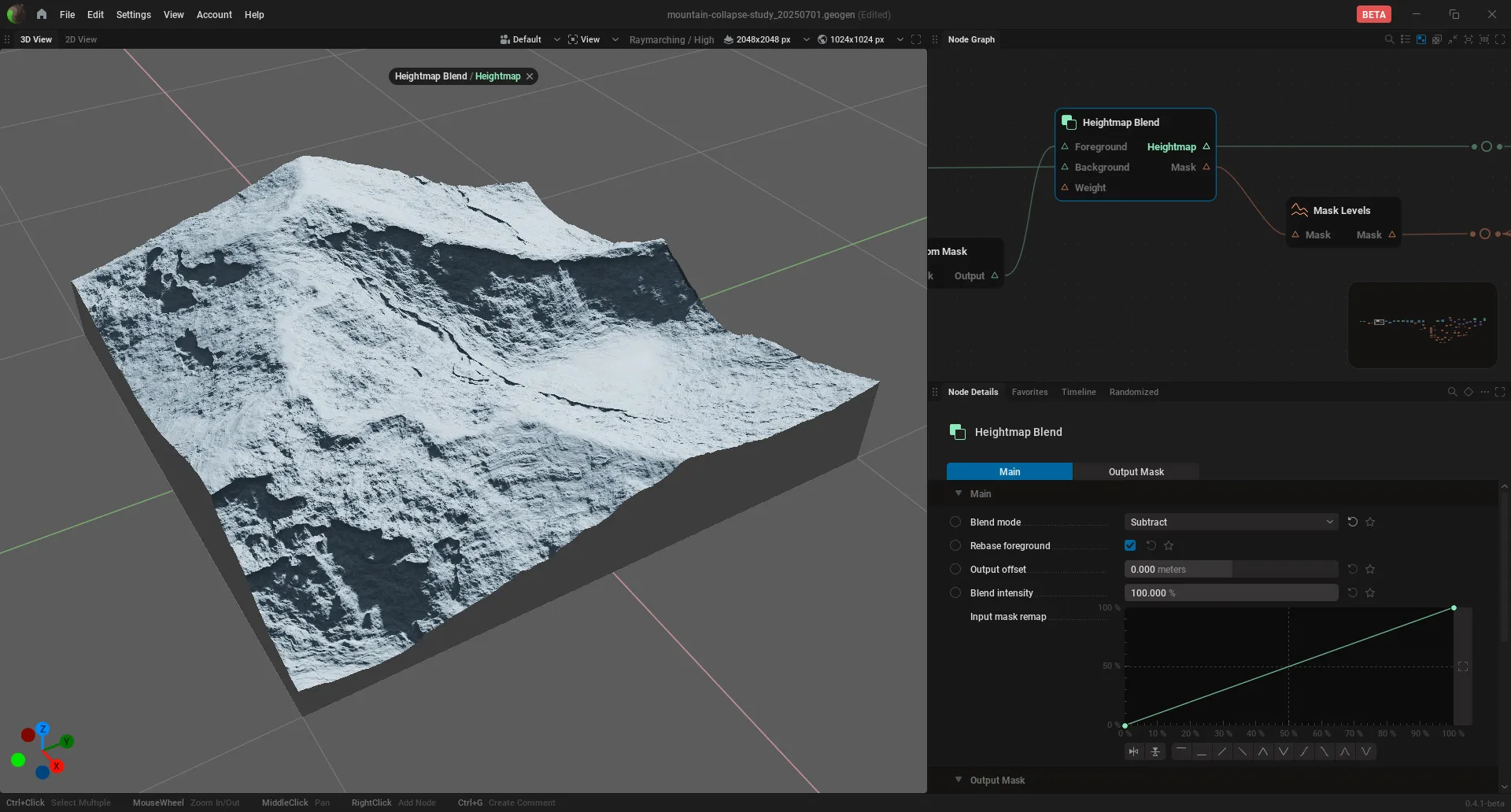This screenshot has width=1511, height=812.
Task: Switch to the 2D View tab
Action: [81, 39]
